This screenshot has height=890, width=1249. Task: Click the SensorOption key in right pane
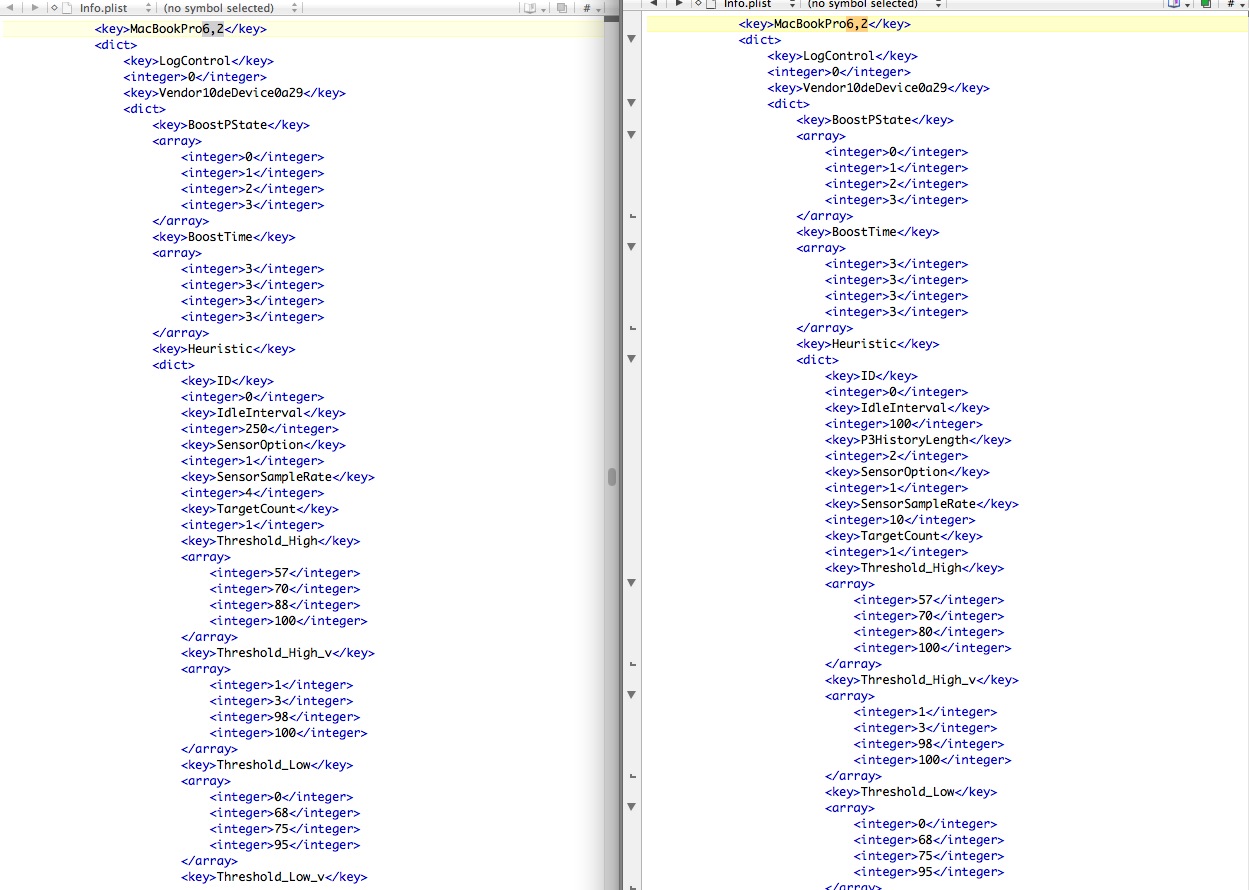click(908, 472)
